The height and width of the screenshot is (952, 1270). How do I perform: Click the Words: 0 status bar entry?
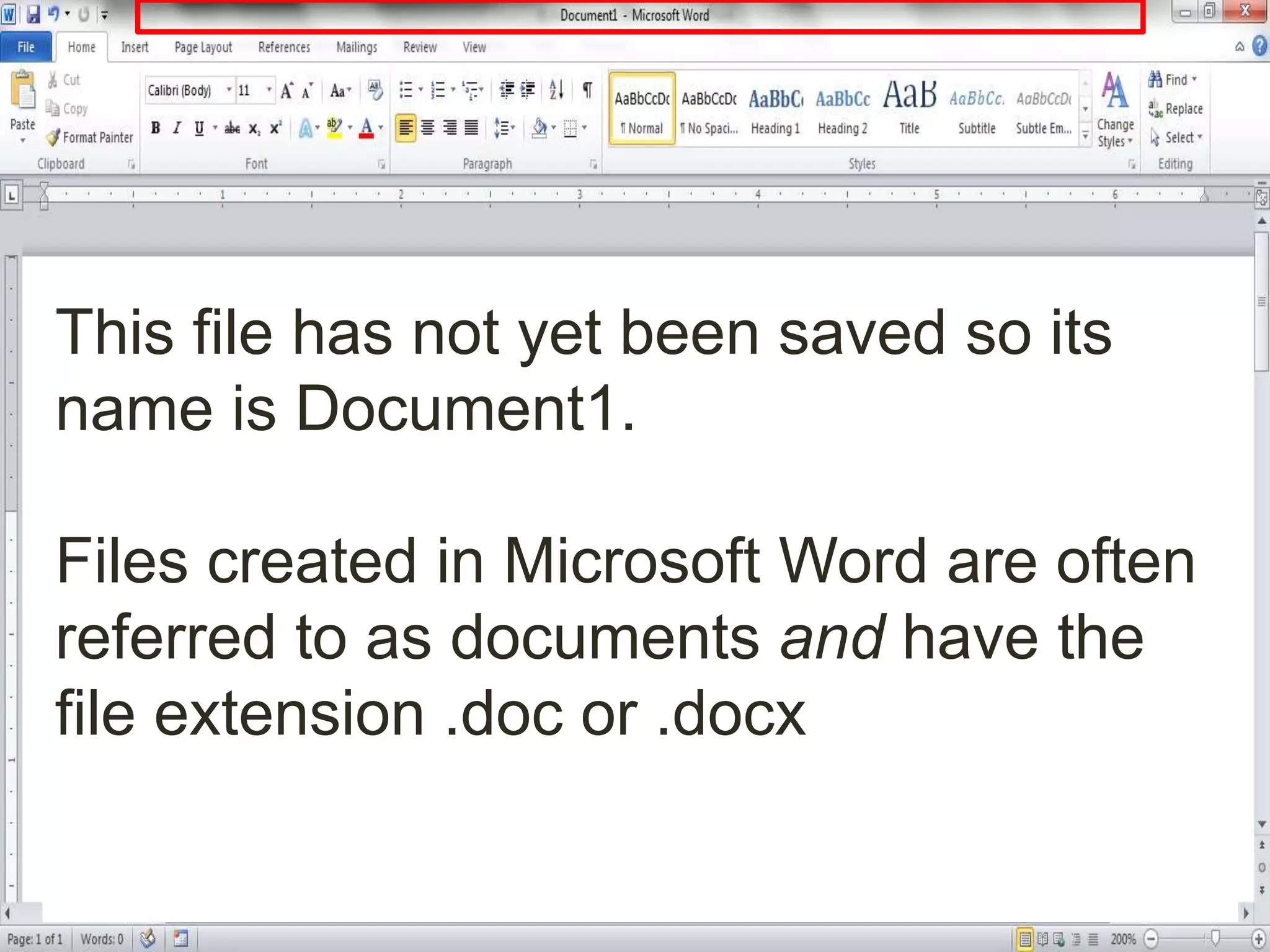pos(102,939)
